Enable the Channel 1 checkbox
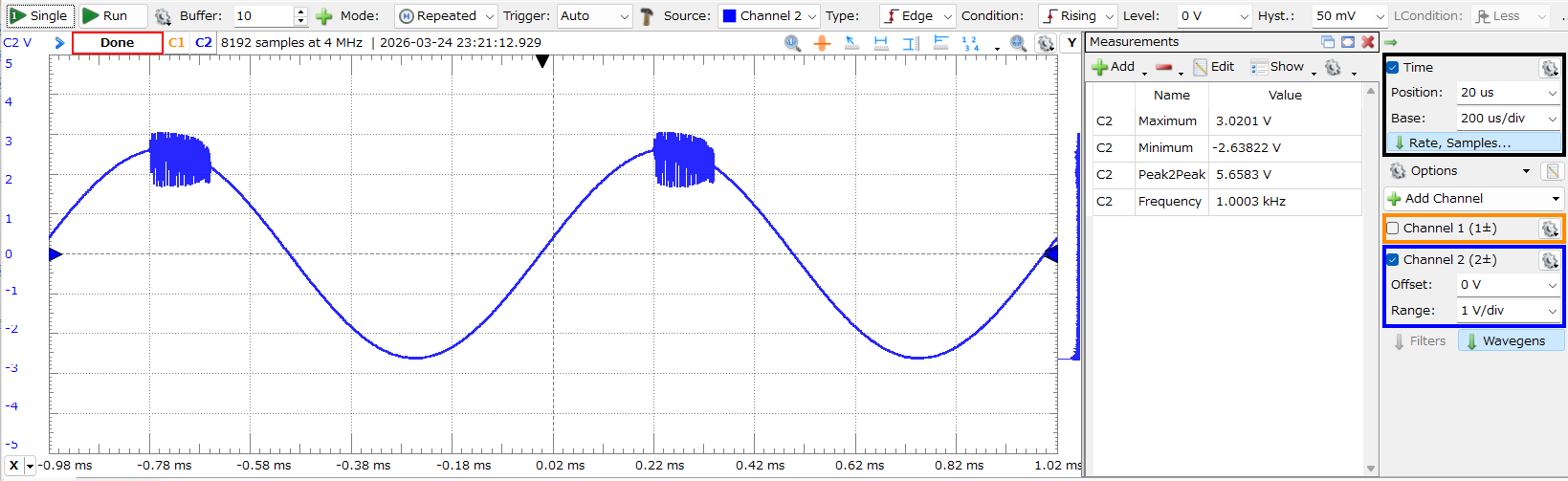The image size is (1568, 481). tap(1393, 229)
